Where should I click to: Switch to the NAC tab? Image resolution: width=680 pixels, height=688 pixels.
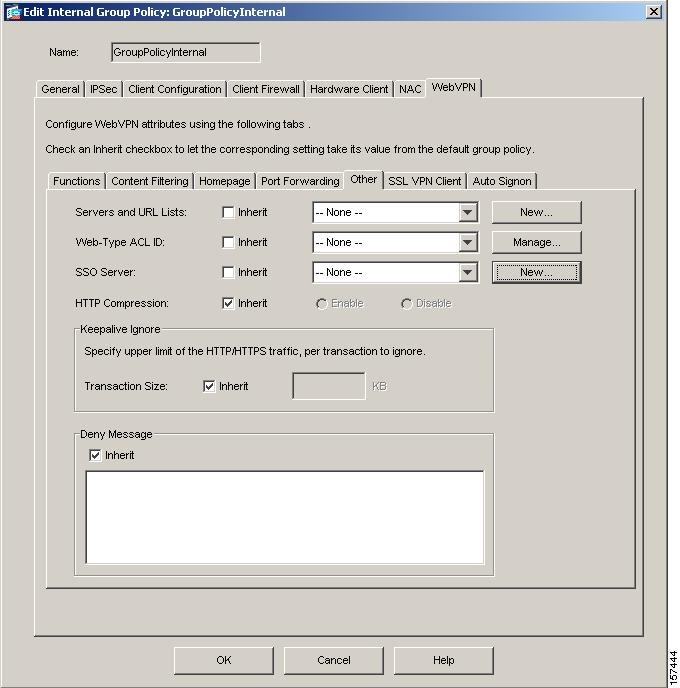click(410, 89)
